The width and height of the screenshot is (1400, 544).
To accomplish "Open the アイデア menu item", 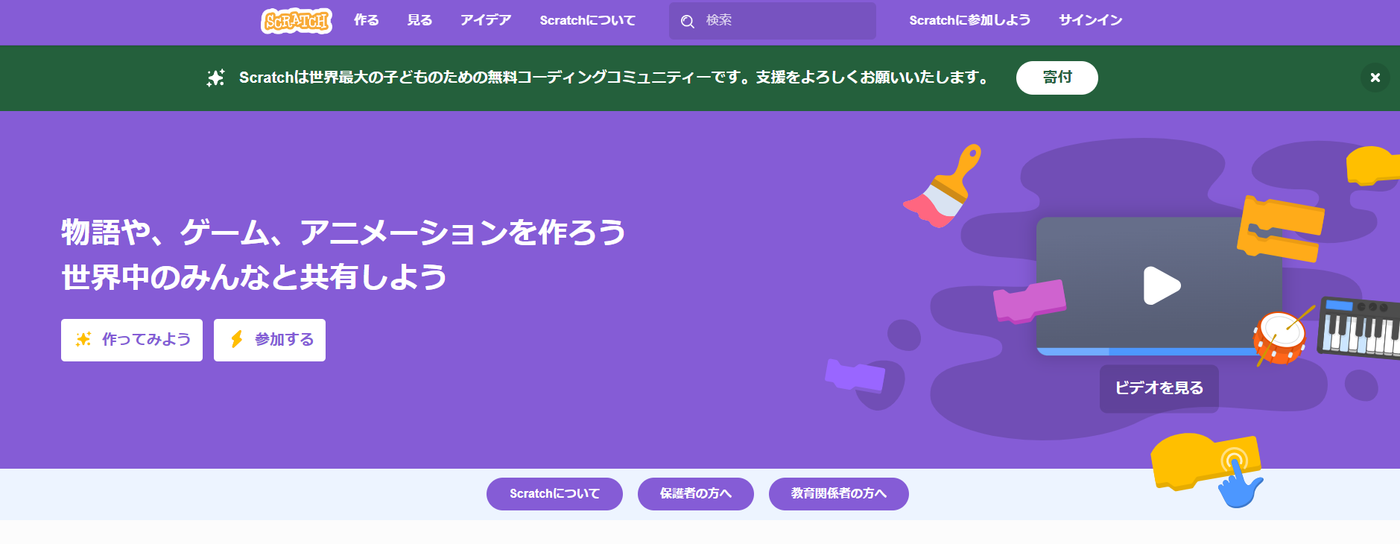I will (x=486, y=20).
